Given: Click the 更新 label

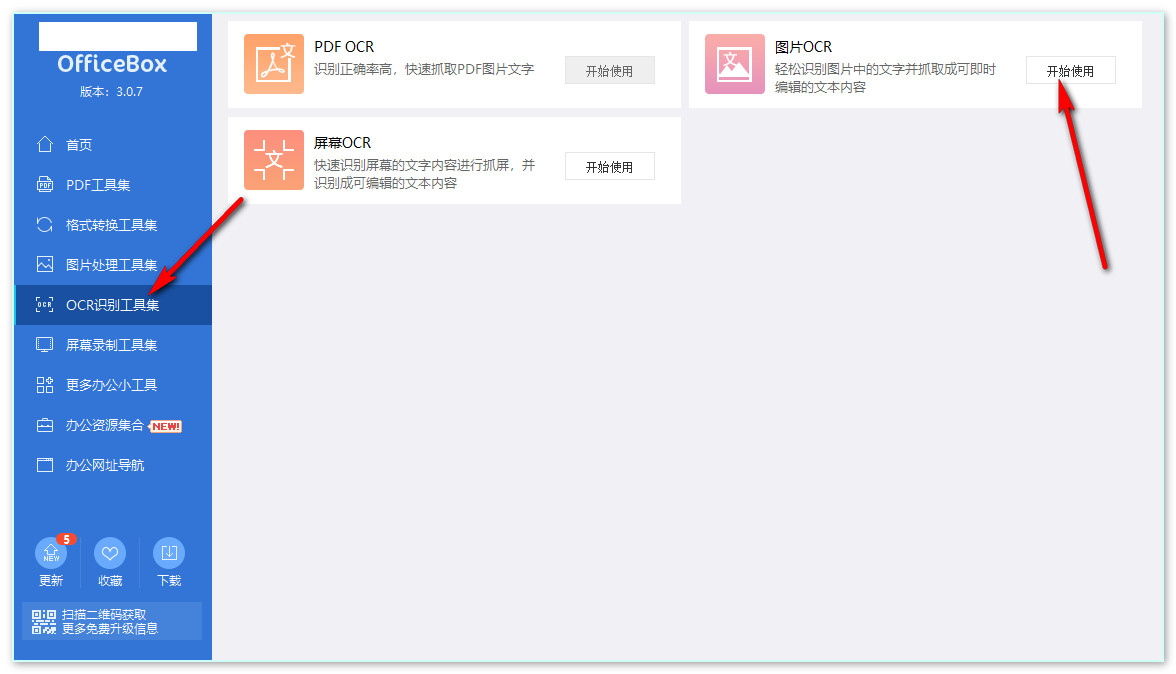Looking at the screenshot, I should [x=51, y=580].
